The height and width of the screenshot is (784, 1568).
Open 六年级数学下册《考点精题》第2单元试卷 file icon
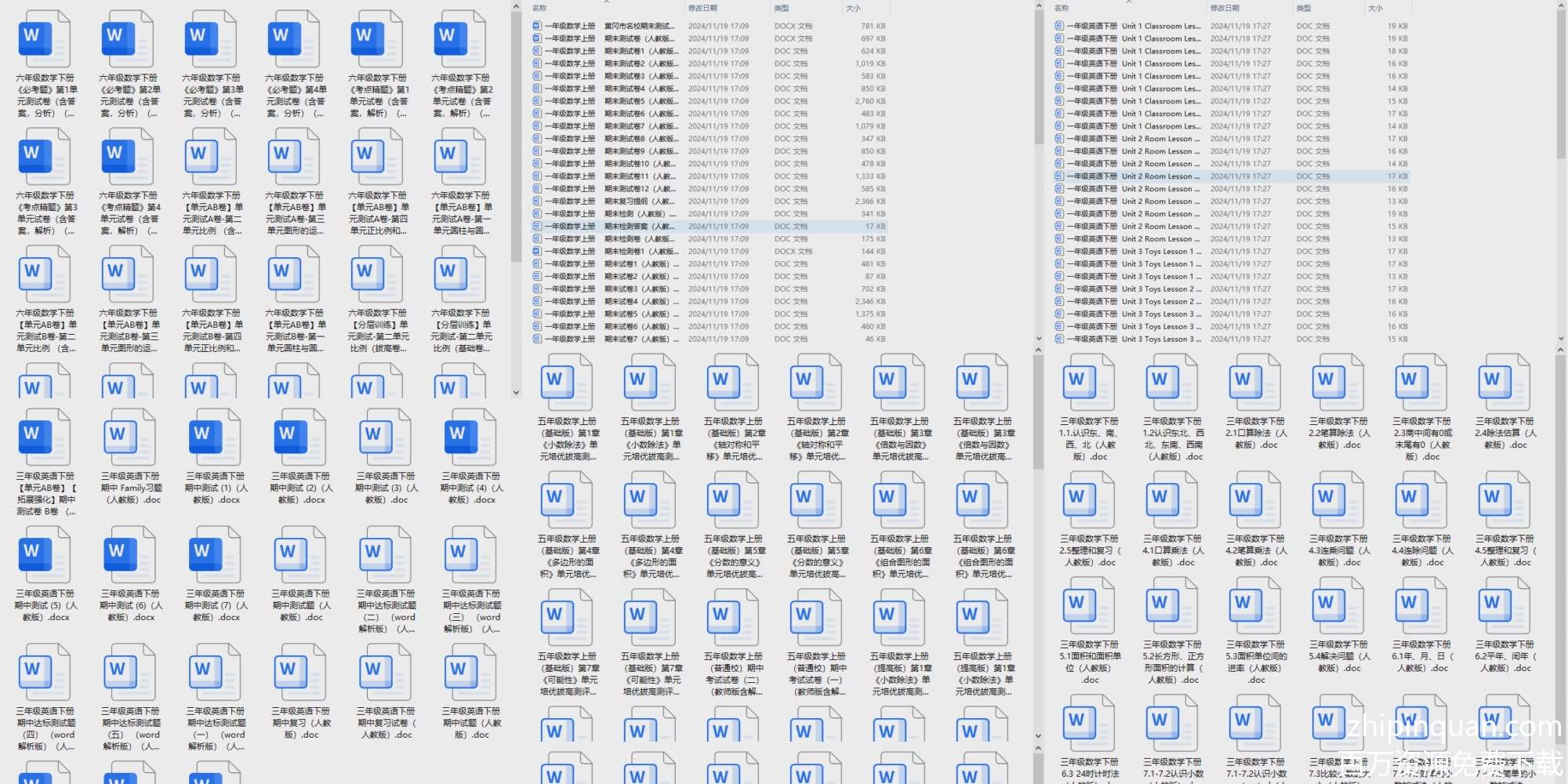point(460,39)
